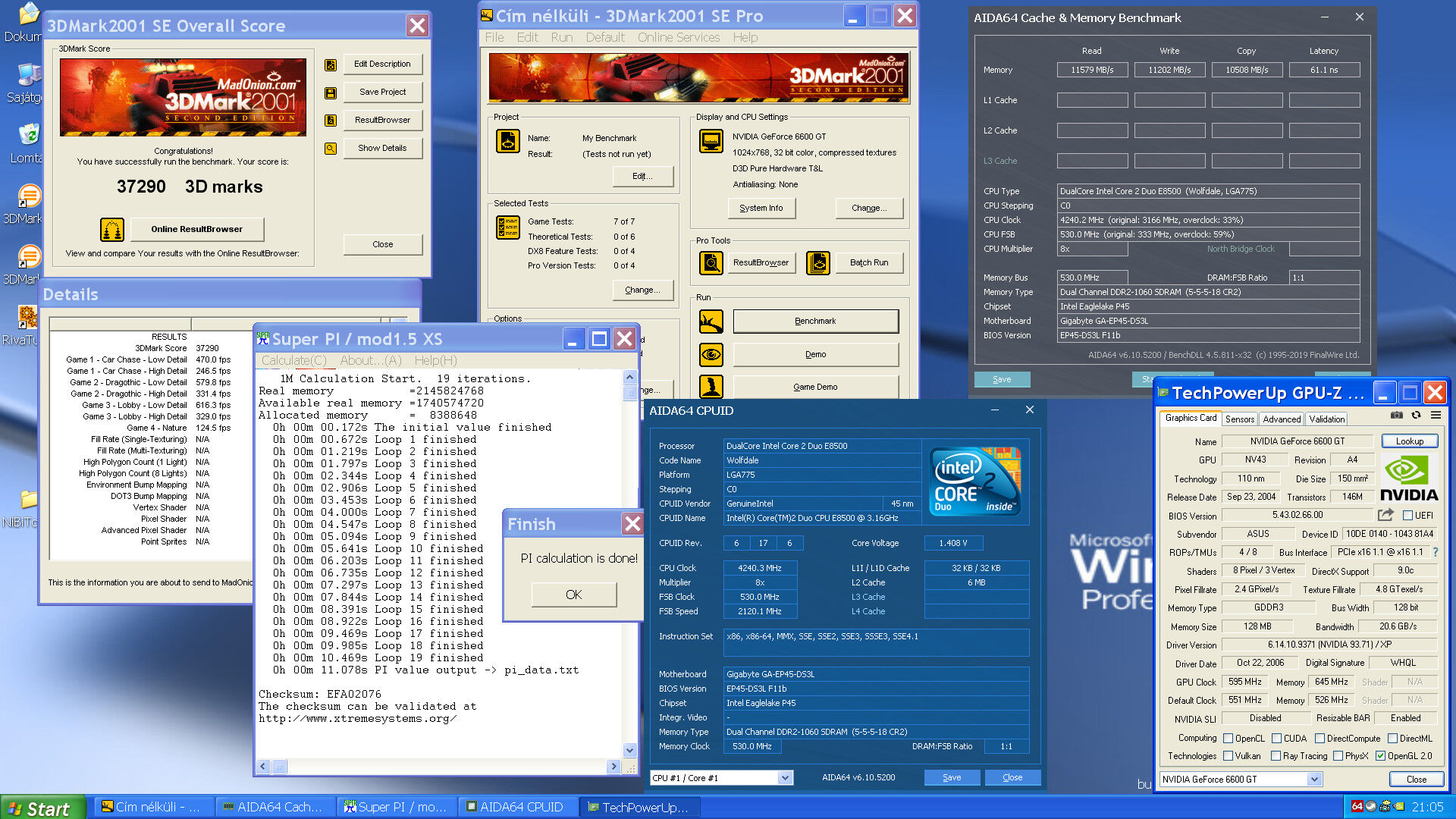Toggle OpenGL 2.0 checkbox

(x=1380, y=756)
